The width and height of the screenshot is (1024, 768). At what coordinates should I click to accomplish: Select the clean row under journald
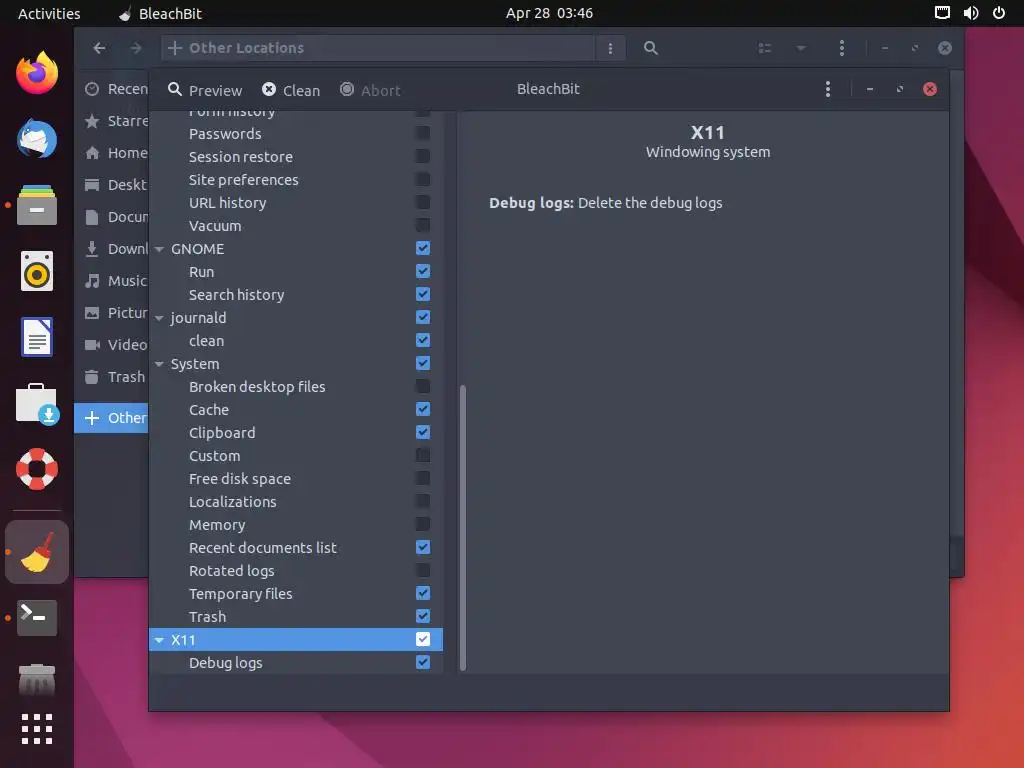(296, 340)
